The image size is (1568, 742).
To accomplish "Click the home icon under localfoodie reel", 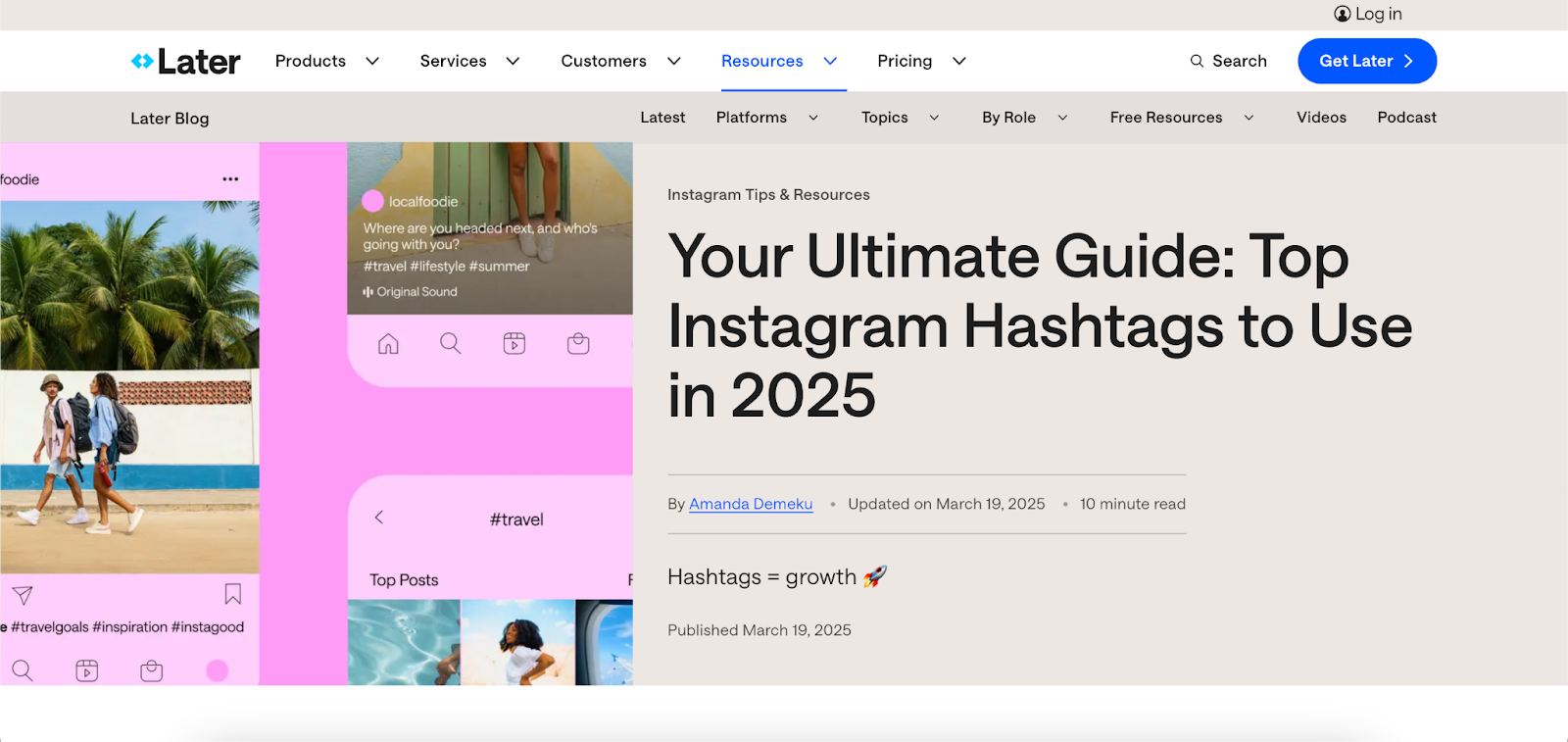I will pyautogui.click(x=388, y=343).
